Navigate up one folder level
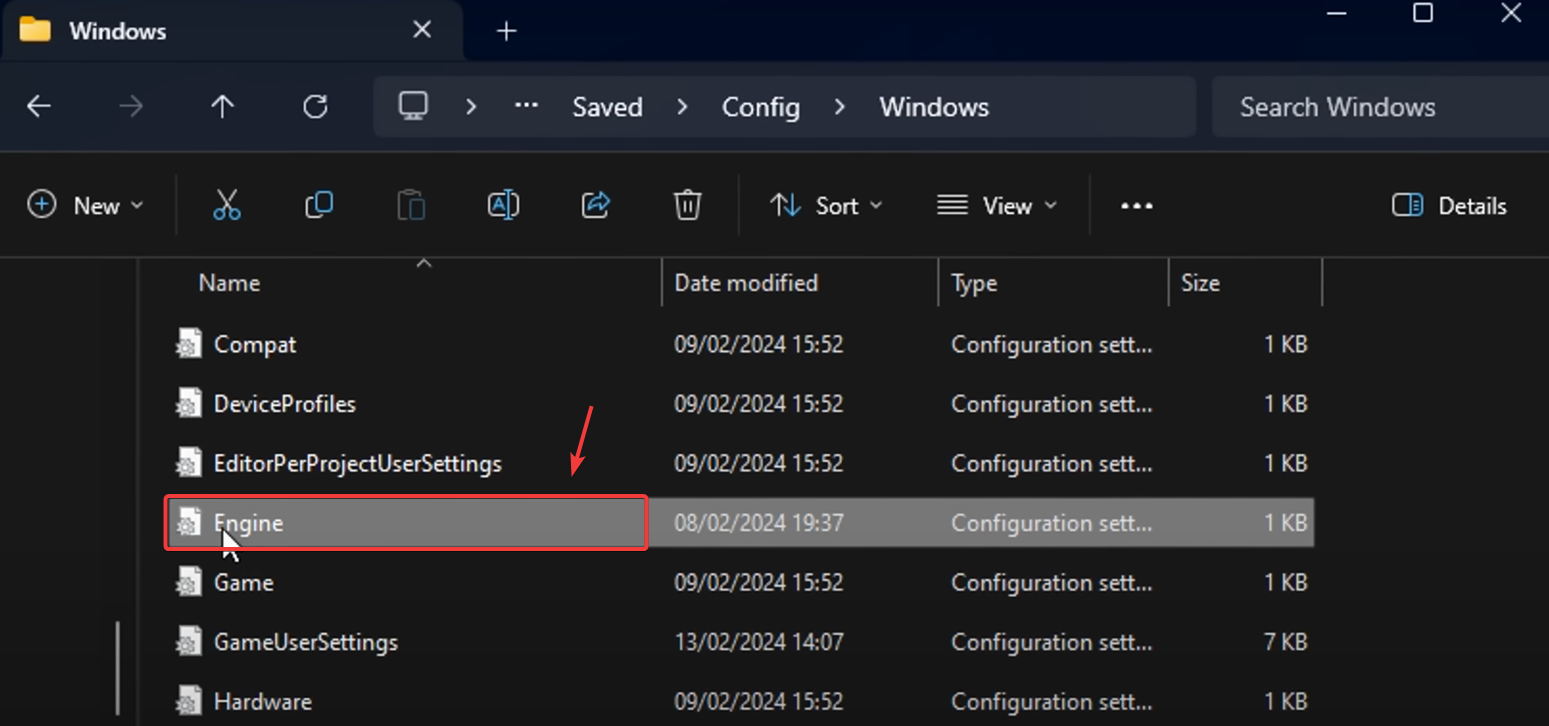Viewport: 1549px width, 726px height. (x=222, y=107)
